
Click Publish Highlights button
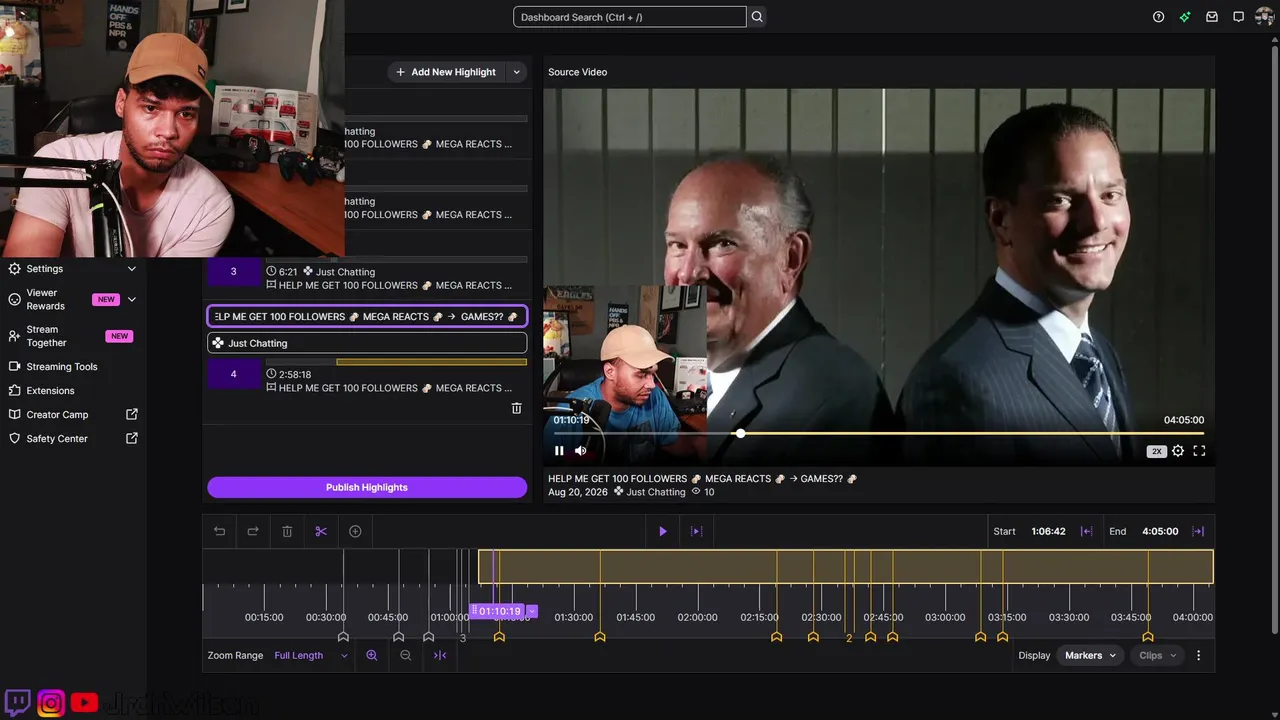pyautogui.click(x=367, y=487)
